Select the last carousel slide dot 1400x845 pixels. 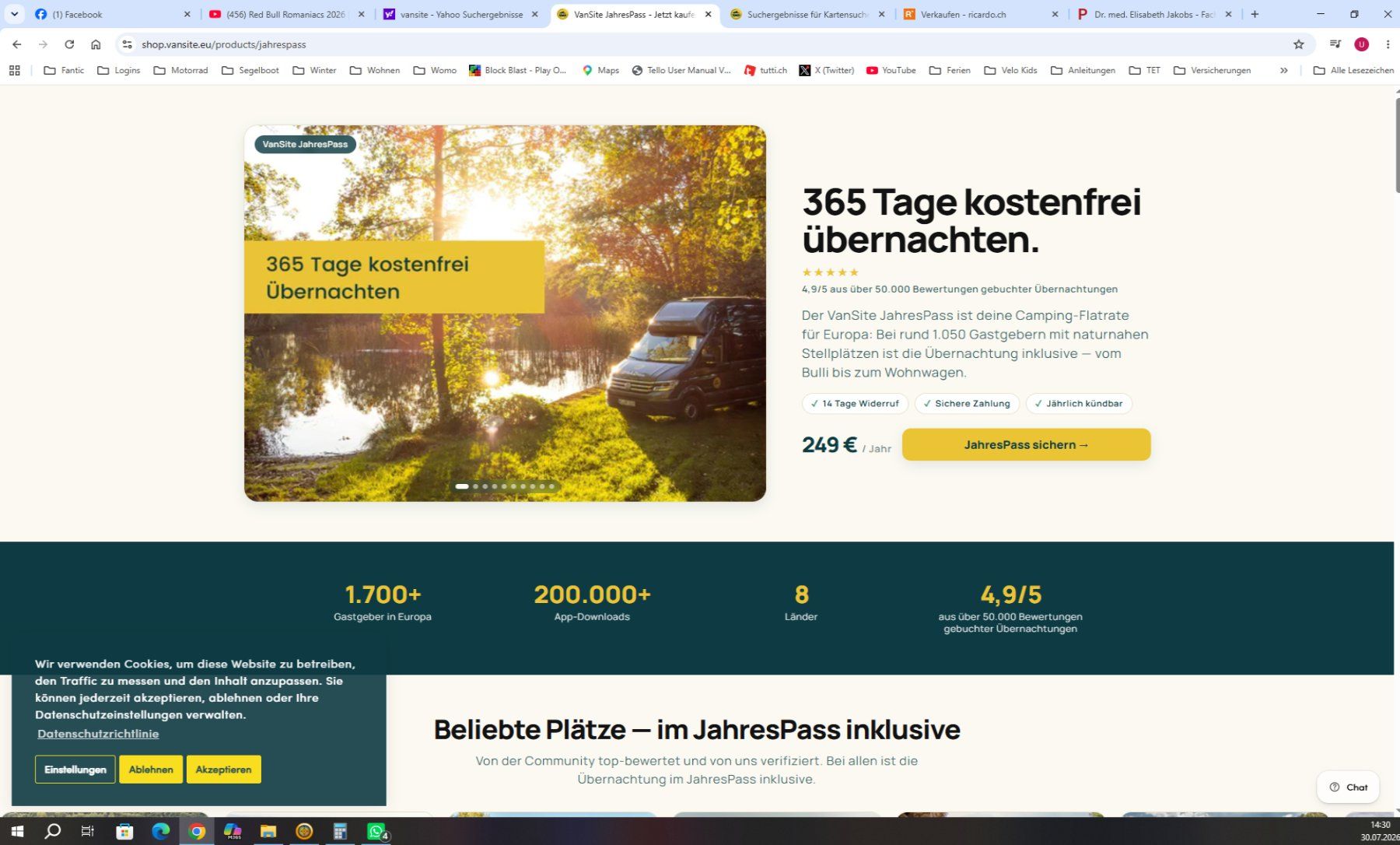click(x=551, y=486)
